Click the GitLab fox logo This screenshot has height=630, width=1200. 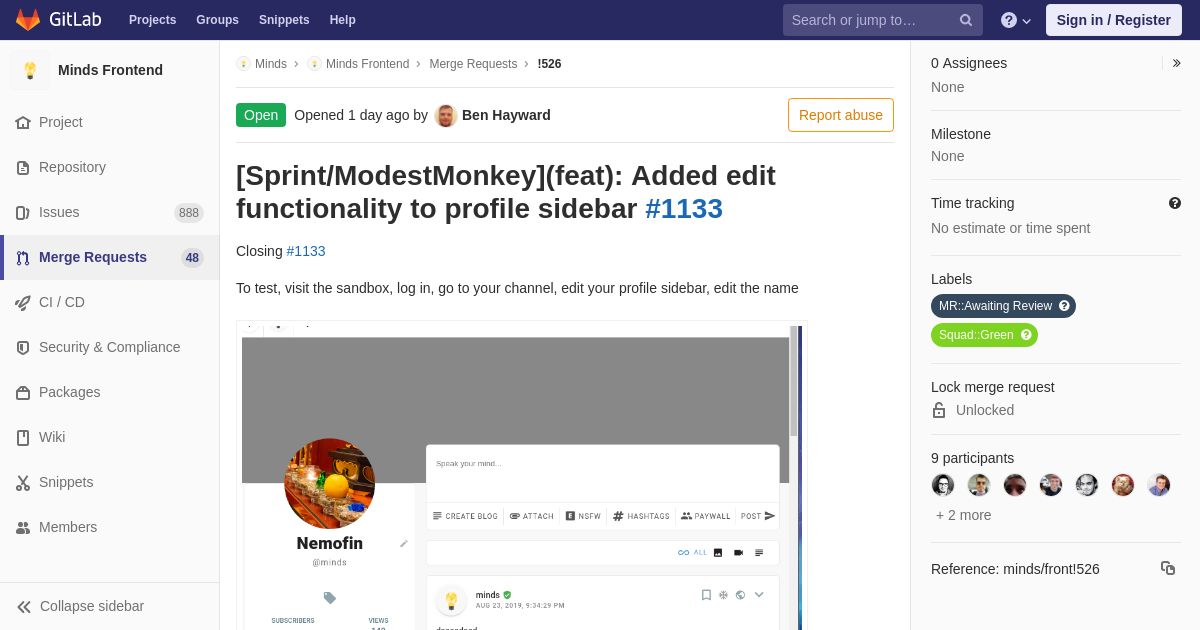pyautogui.click(x=28, y=20)
